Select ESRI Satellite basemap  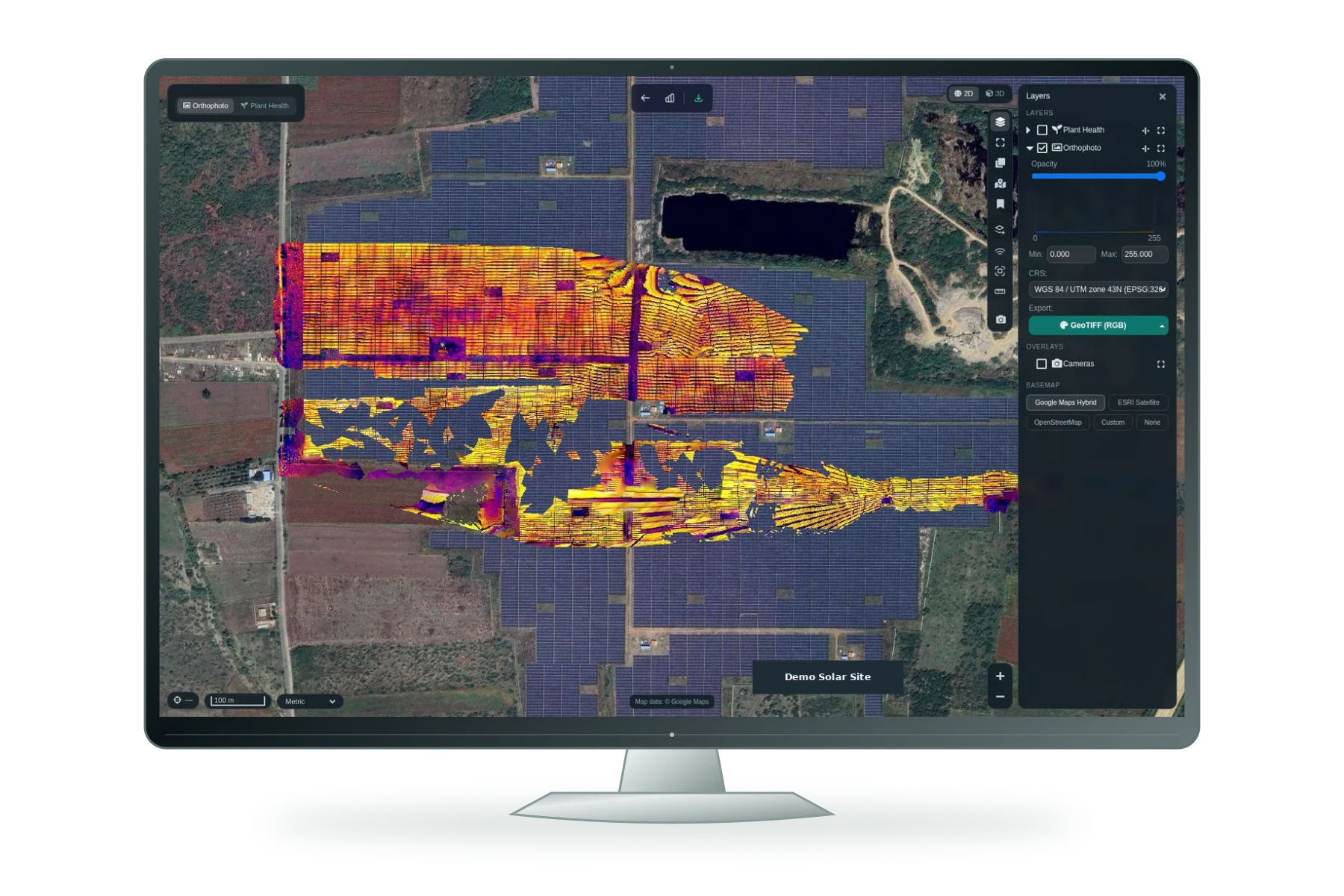tap(1138, 402)
